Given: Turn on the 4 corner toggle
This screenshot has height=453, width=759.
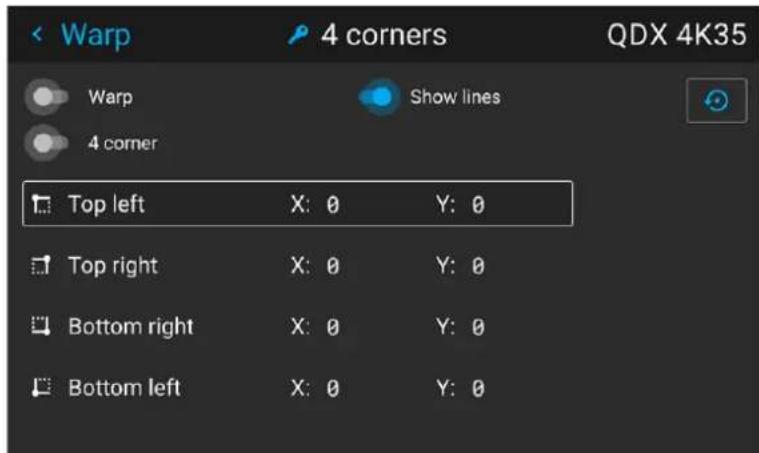Looking at the screenshot, I should [47, 143].
